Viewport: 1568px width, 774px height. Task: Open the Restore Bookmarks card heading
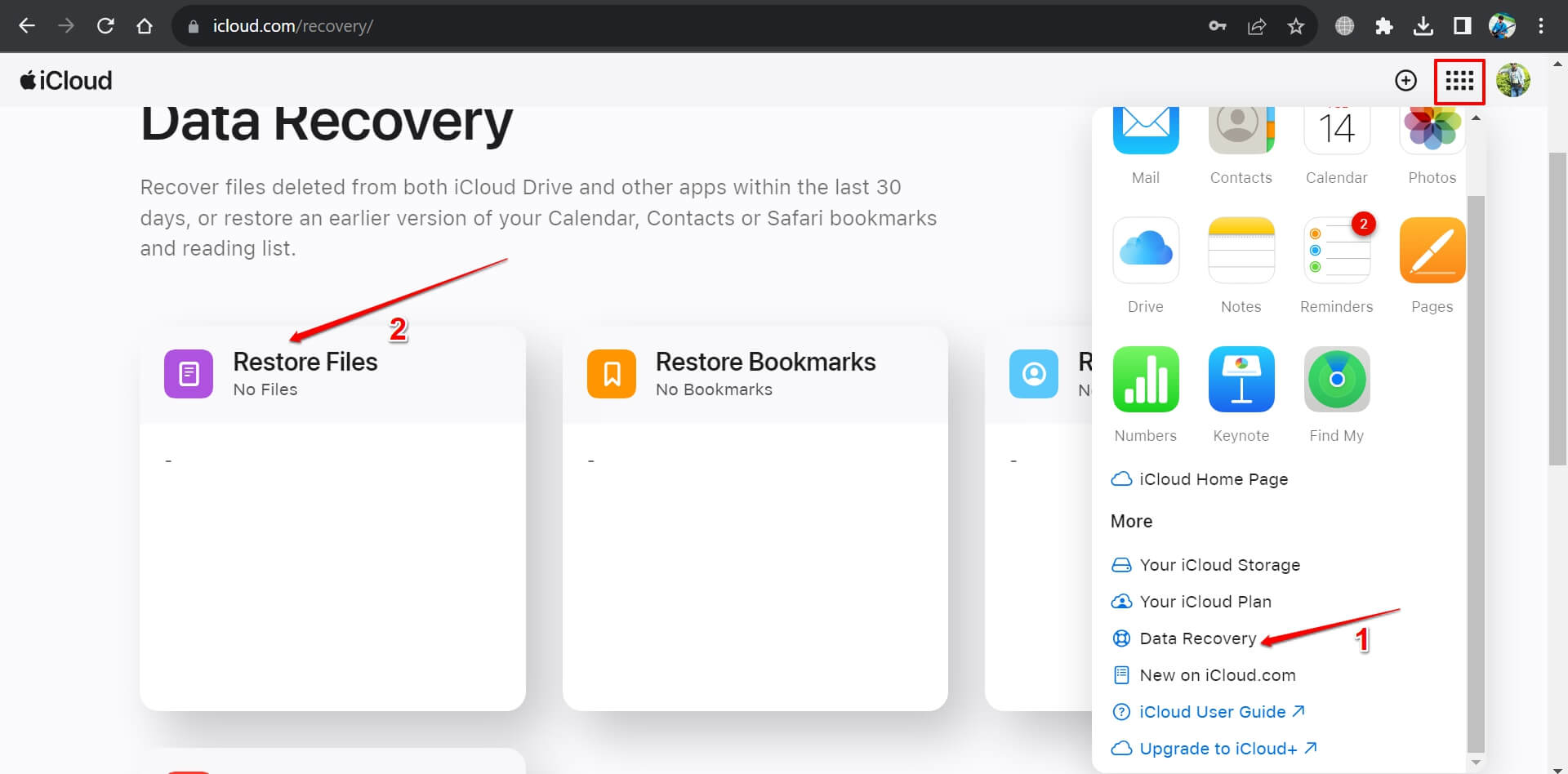(765, 362)
